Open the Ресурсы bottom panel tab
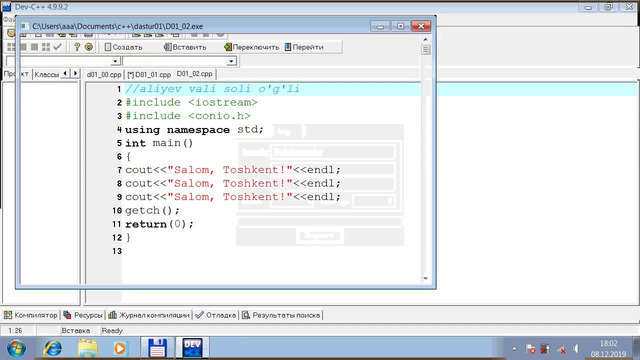Screen dimensions: 640x360 point(83,315)
